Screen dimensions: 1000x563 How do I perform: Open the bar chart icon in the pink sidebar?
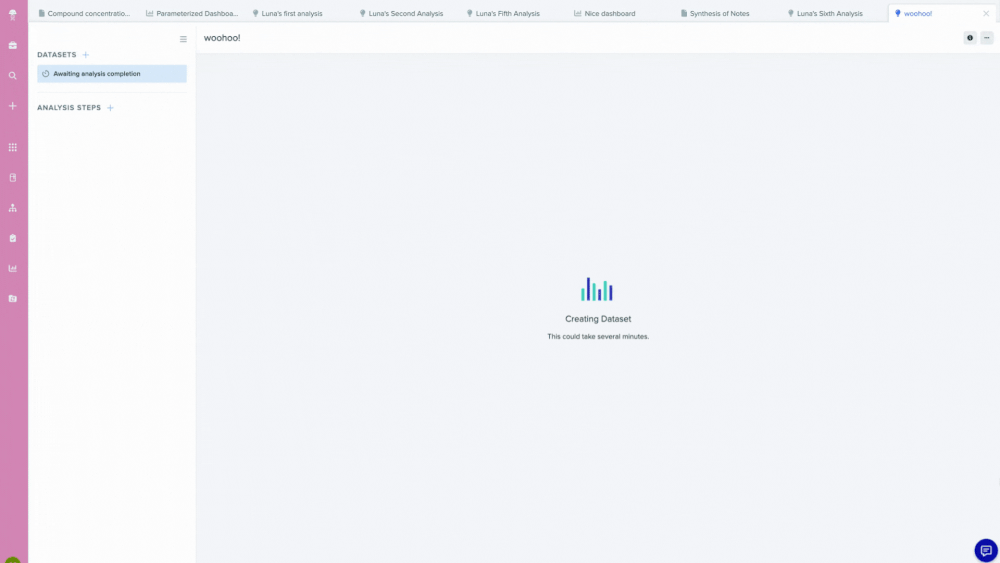click(x=13, y=268)
